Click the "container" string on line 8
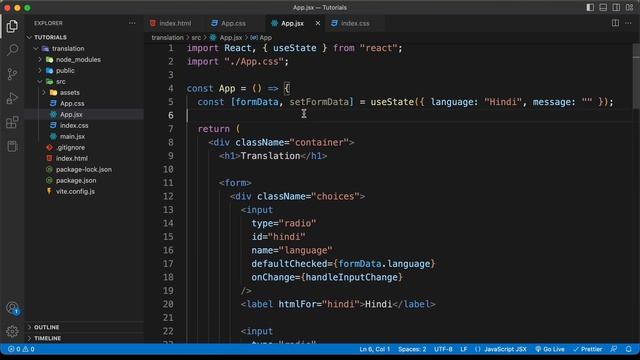The image size is (640, 360). (x=319, y=142)
